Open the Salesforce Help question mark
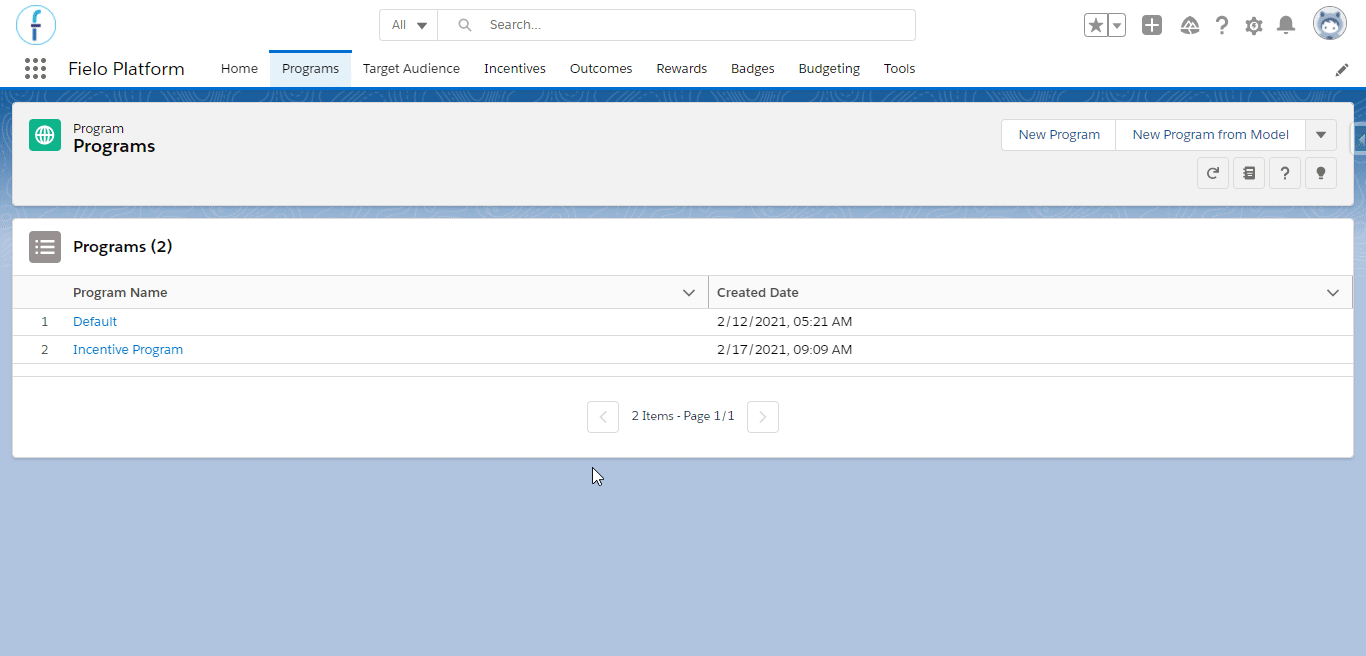The image size is (1366, 656). click(x=1222, y=25)
